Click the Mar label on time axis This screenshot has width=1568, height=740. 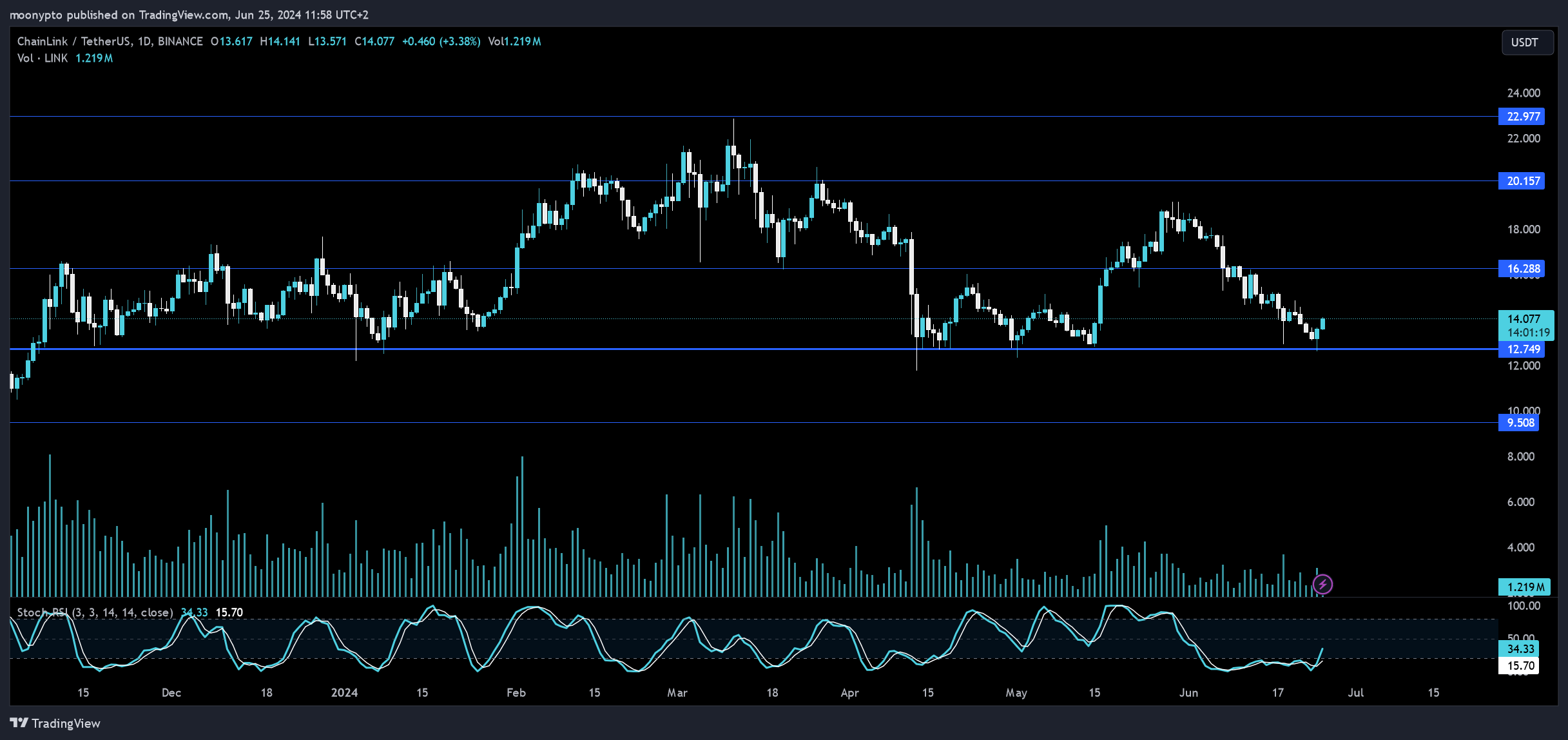click(677, 693)
